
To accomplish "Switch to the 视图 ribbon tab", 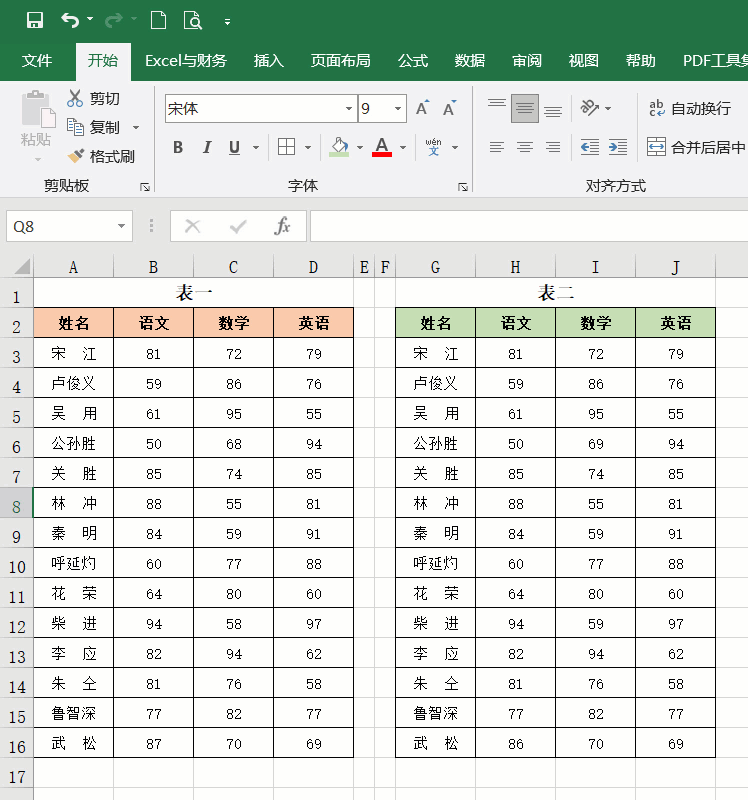I will click(583, 61).
